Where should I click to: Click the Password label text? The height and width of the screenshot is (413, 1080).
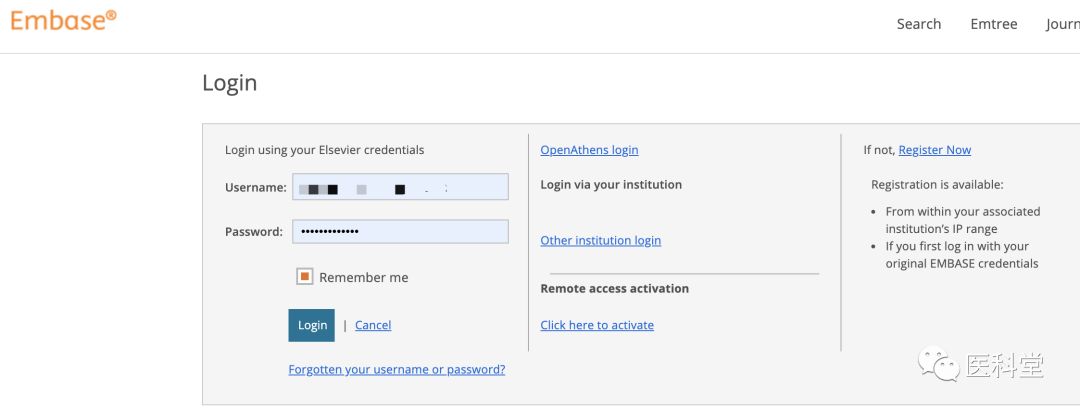(x=254, y=232)
